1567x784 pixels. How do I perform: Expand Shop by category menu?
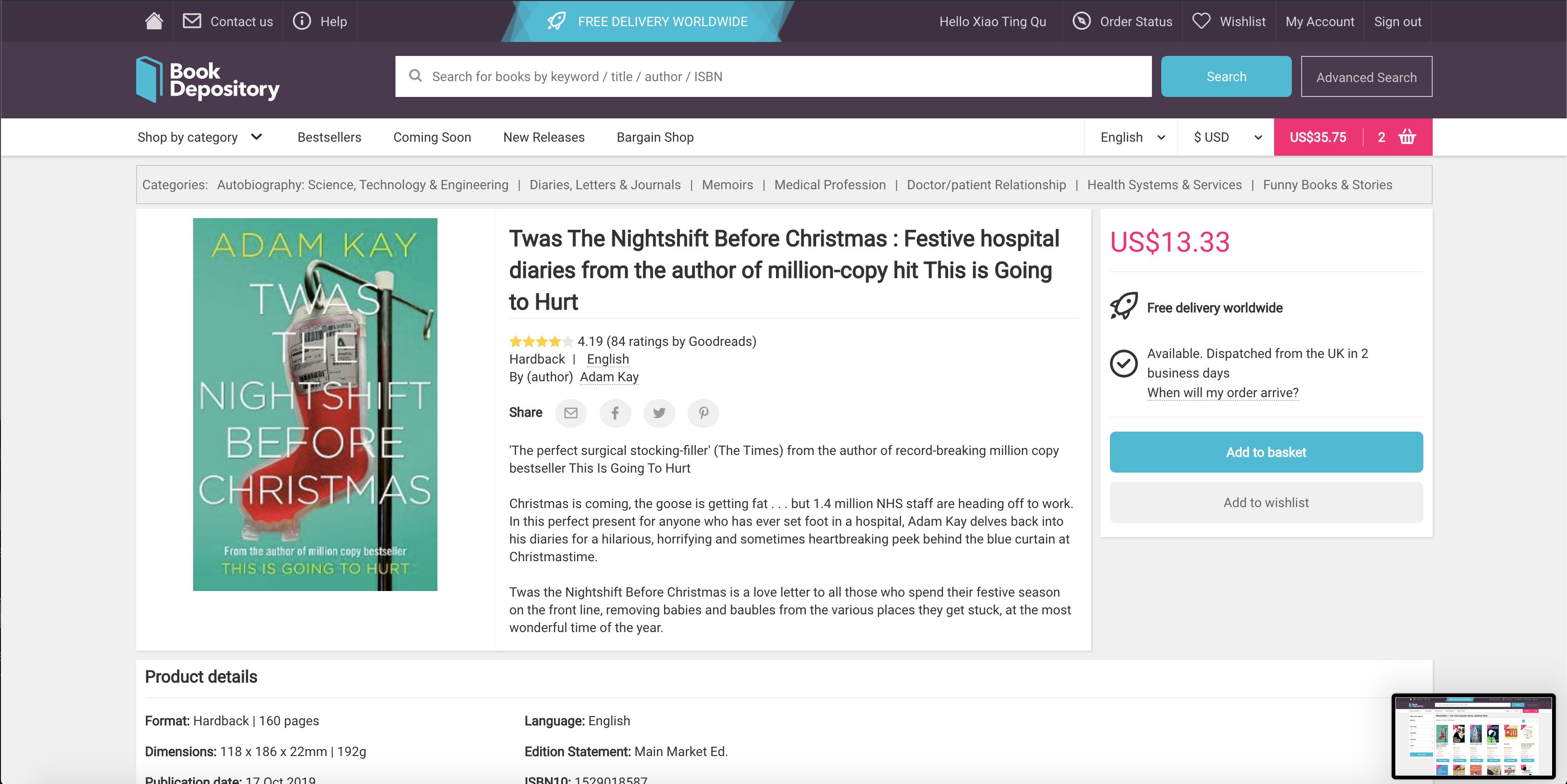click(200, 137)
